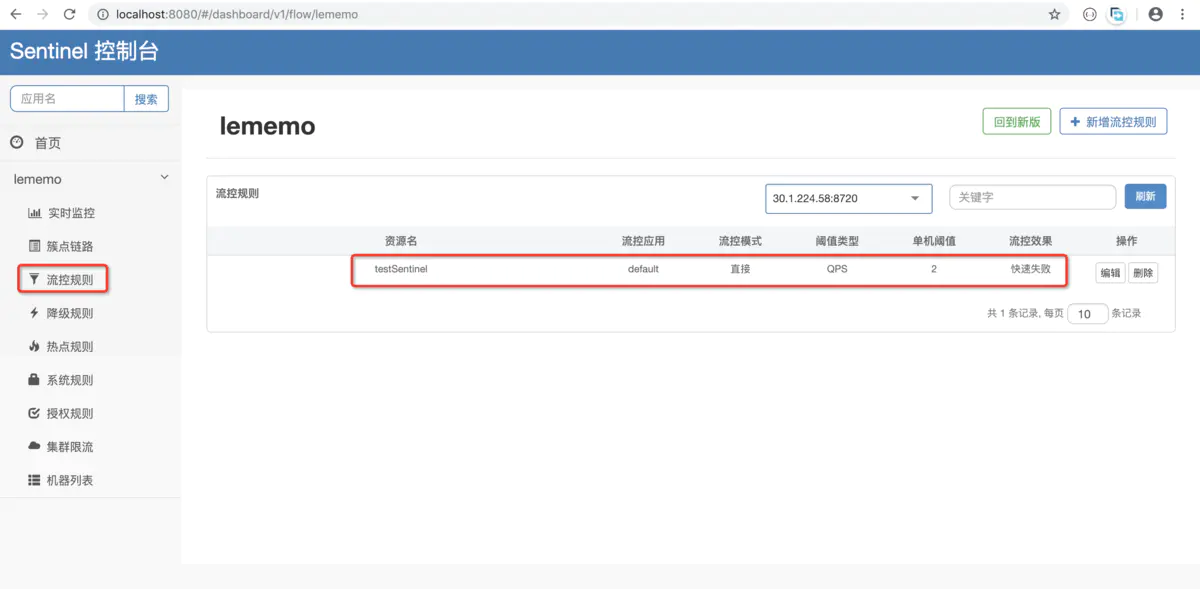Bookmark this page with the star icon
The width and height of the screenshot is (1200, 589).
point(1054,15)
